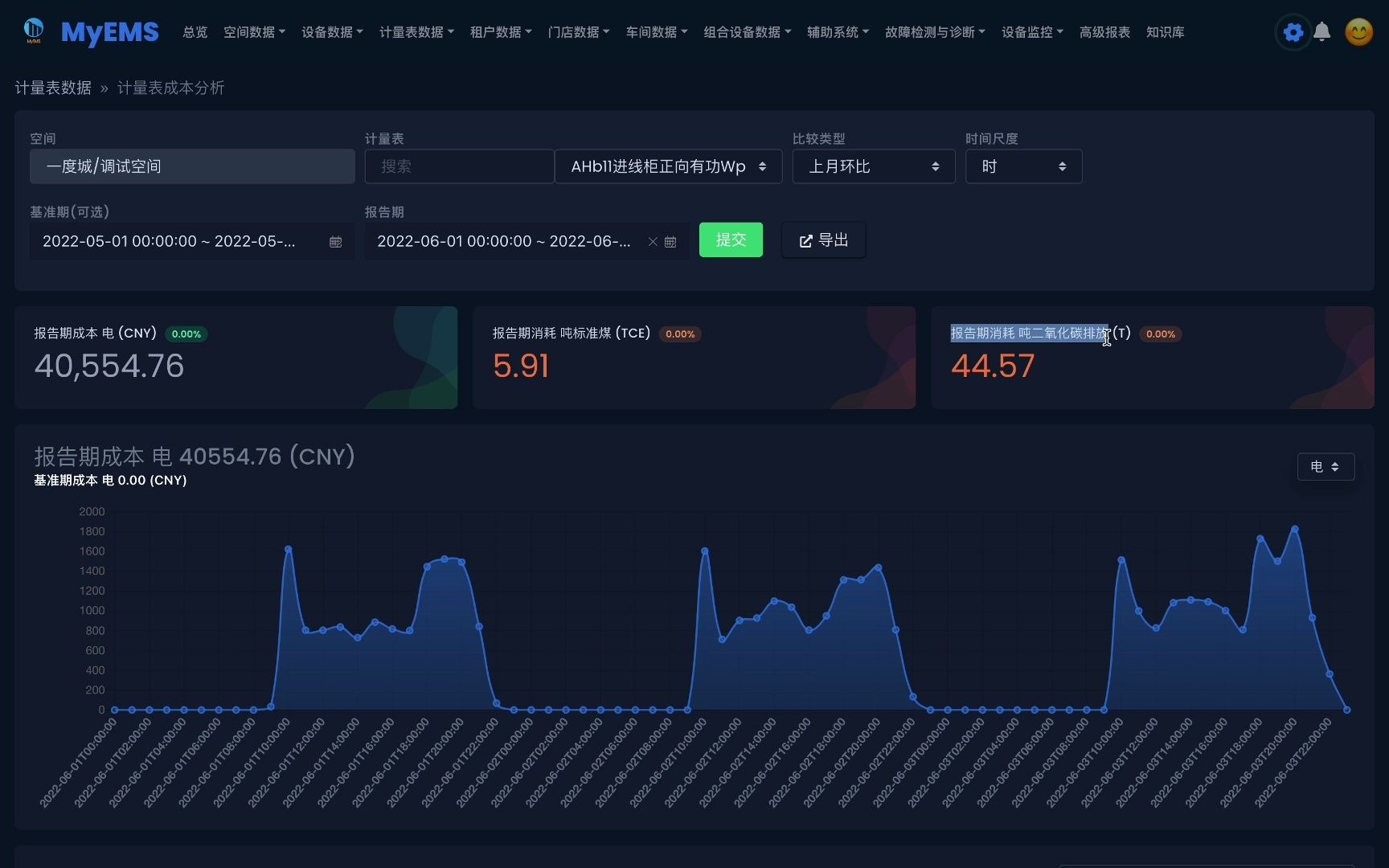Expand 故障检测与诊断 menu
1389x868 pixels.
pos(935,32)
